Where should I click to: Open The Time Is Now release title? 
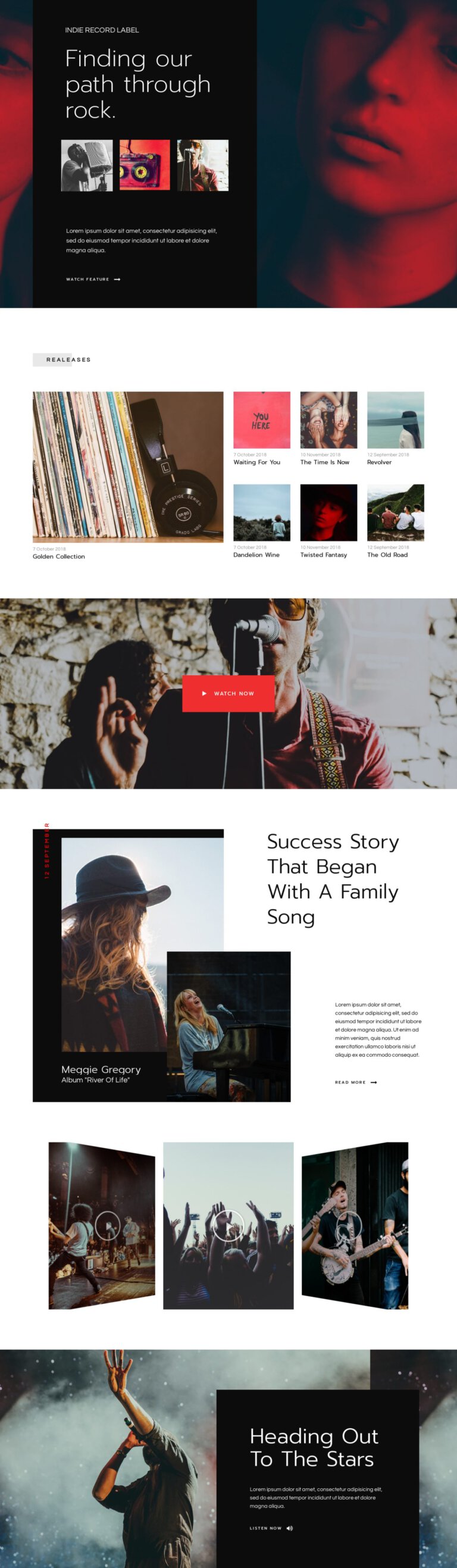point(324,462)
